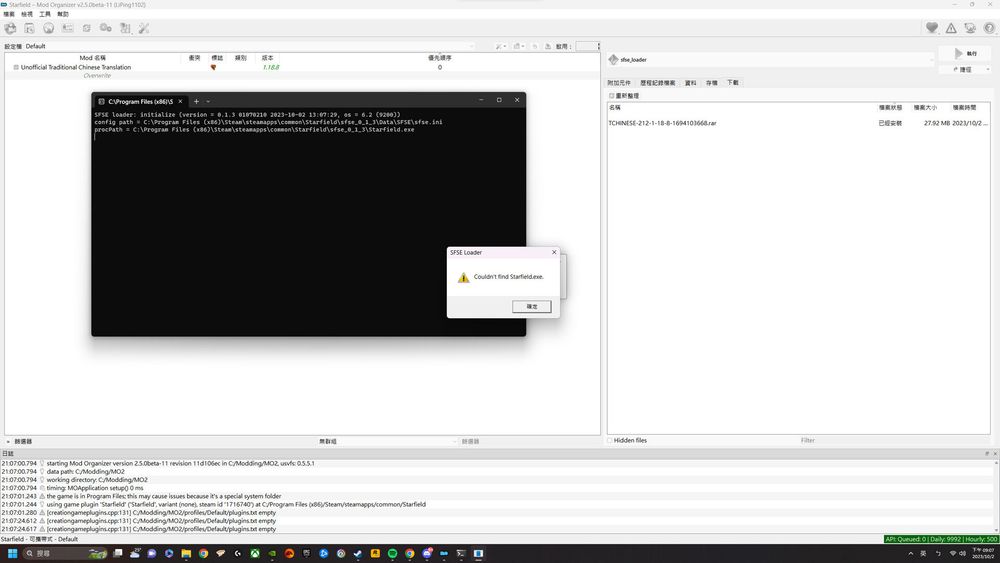1000x563 pixels.
Task: Enable the 重新整理 checkbox
Action: point(612,96)
